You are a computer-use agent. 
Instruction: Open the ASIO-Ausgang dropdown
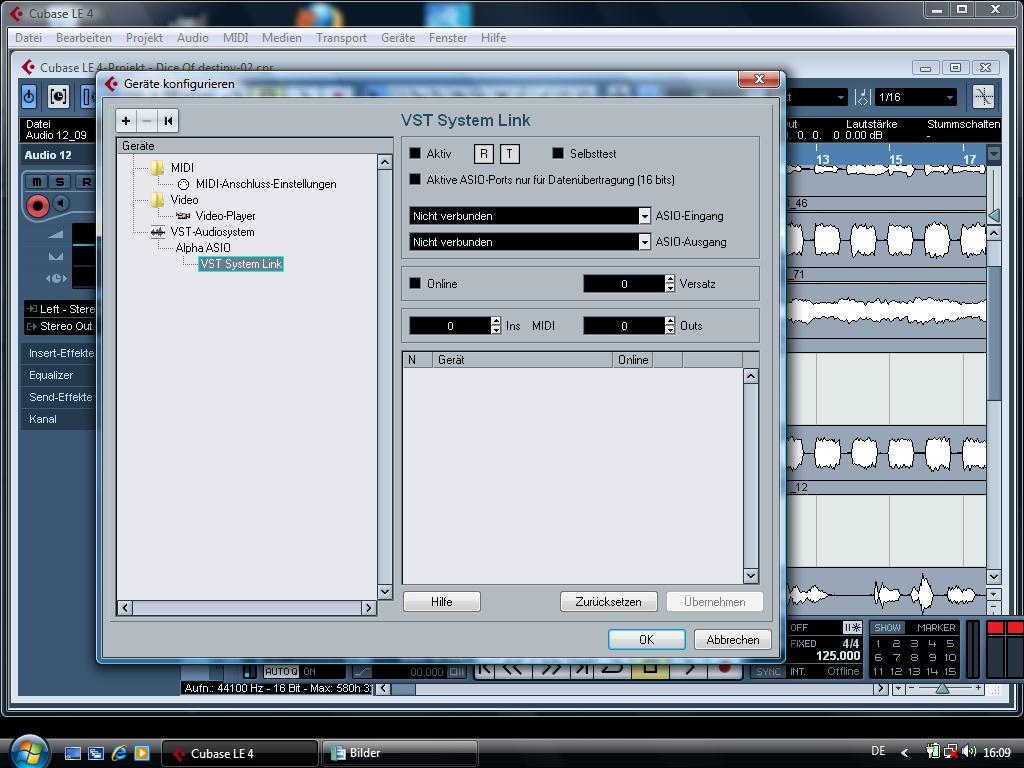644,242
